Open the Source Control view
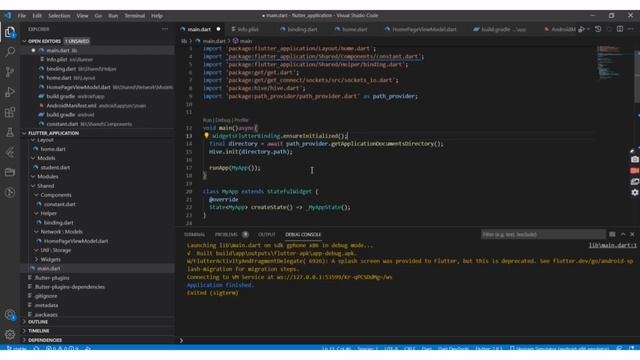This screenshot has width=640, height=360. 10,72
